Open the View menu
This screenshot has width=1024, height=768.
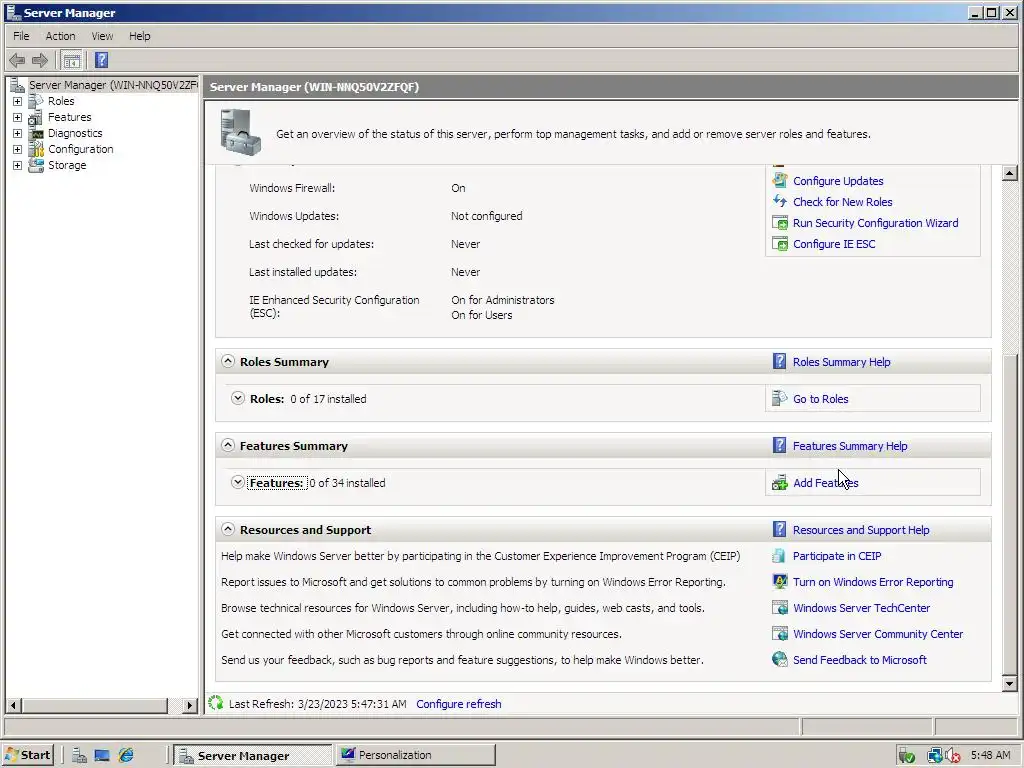102,36
